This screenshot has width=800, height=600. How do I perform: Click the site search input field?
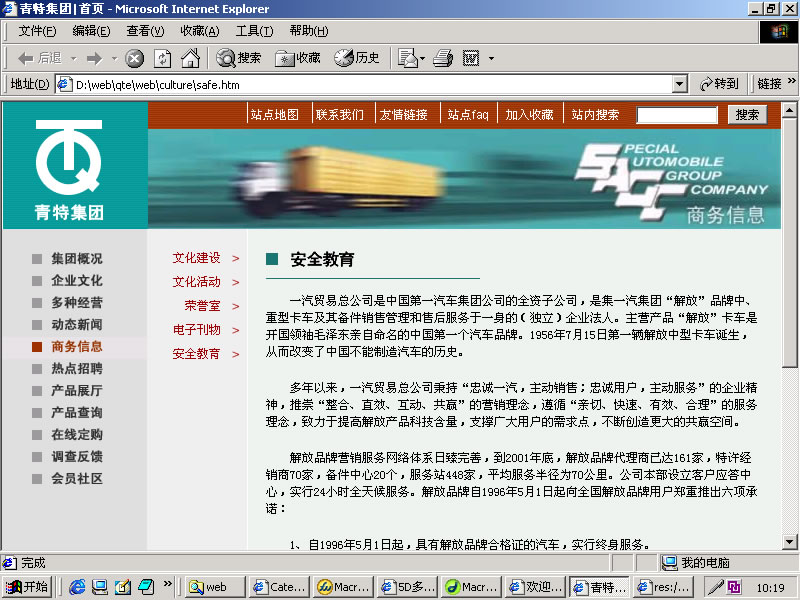pyautogui.click(x=677, y=115)
